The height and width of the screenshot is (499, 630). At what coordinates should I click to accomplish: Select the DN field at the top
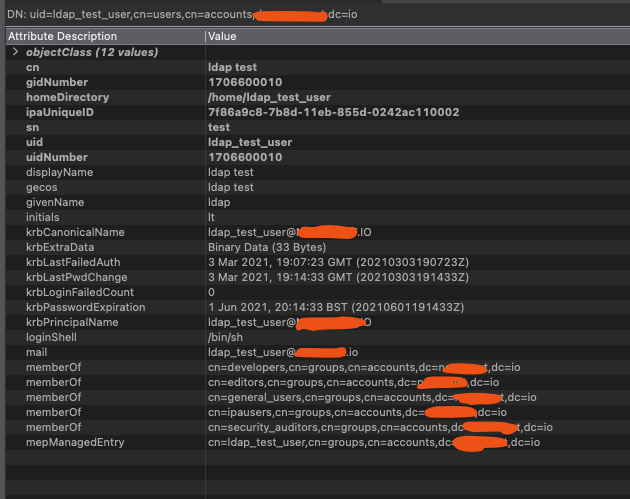tap(182, 14)
